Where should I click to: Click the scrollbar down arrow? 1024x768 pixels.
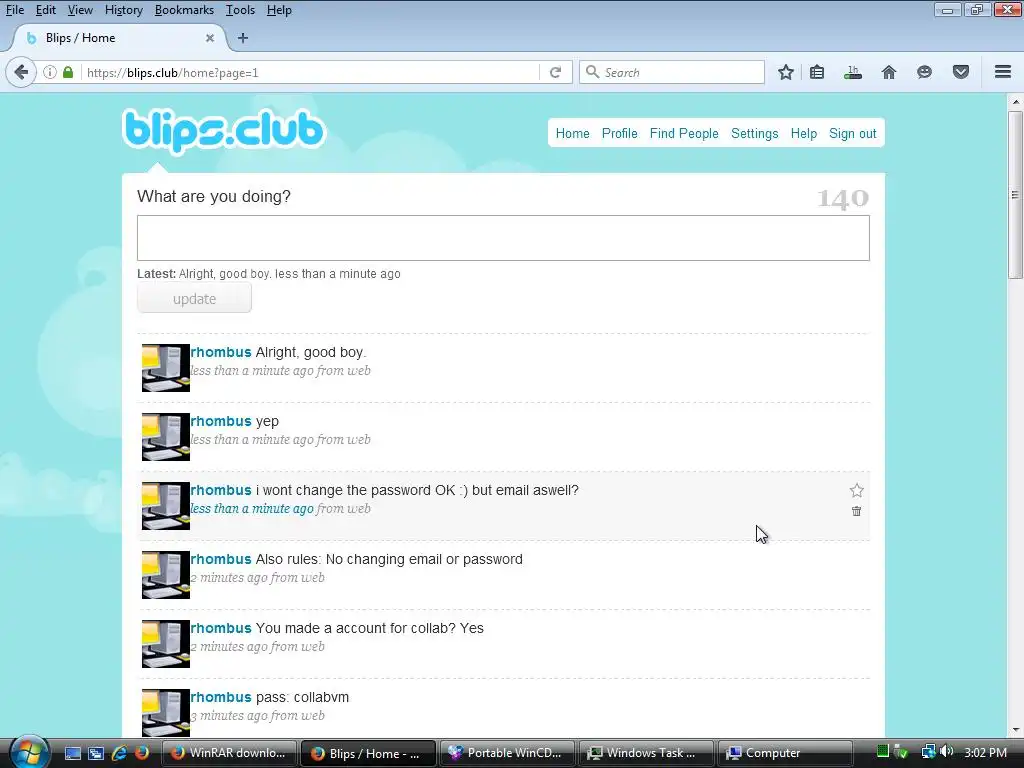click(1015, 729)
